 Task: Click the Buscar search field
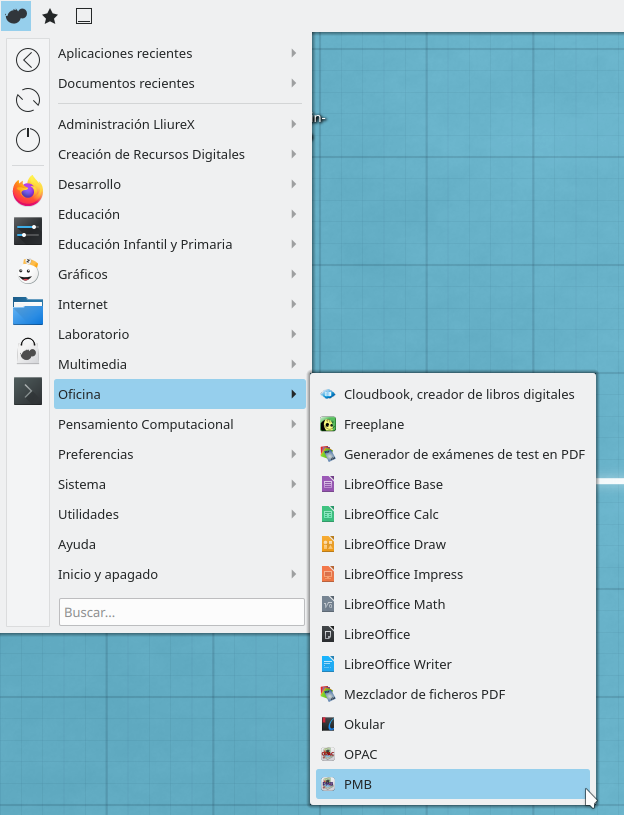click(x=181, y=612)
